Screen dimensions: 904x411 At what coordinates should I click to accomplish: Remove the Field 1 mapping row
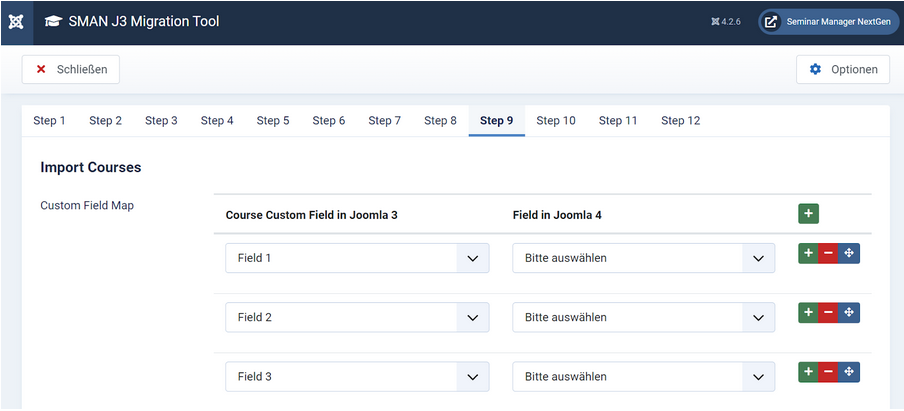(x=828, y=254)
